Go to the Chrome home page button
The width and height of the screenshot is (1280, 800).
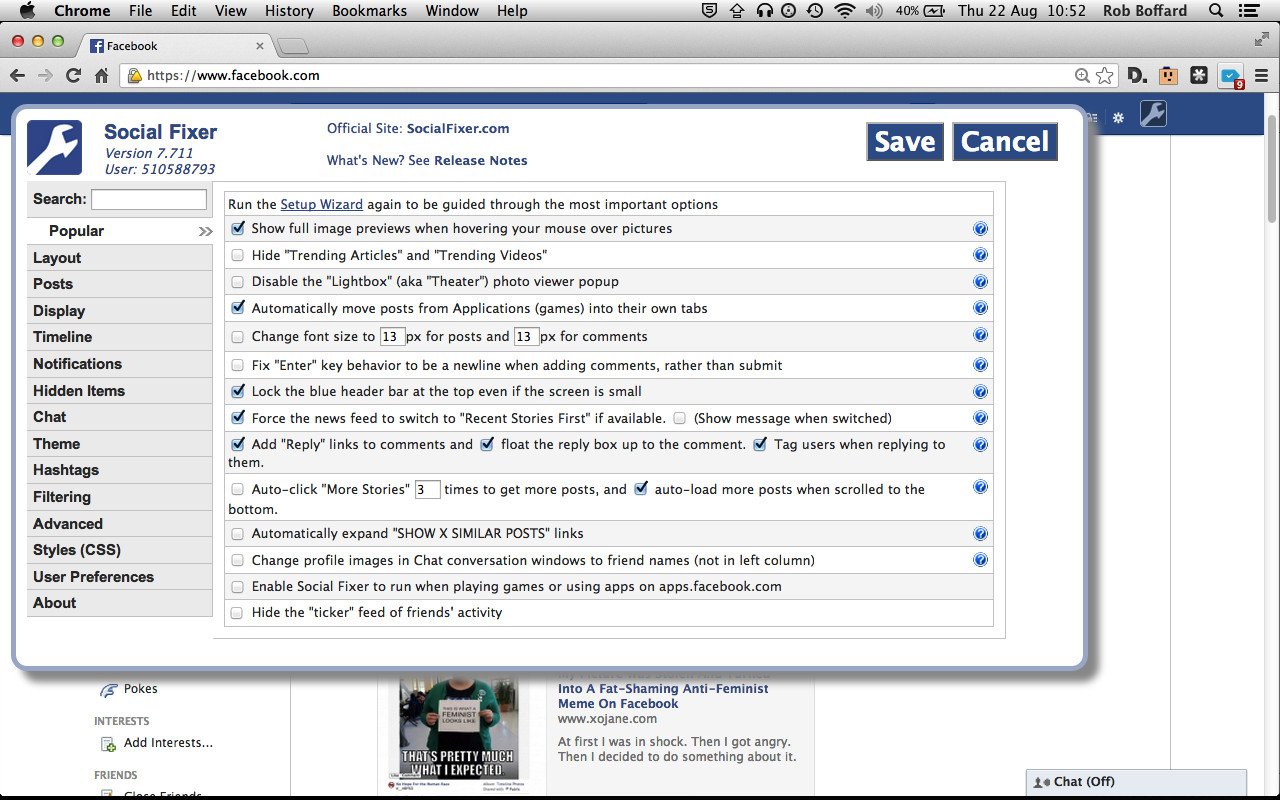(x=101, y=75)
